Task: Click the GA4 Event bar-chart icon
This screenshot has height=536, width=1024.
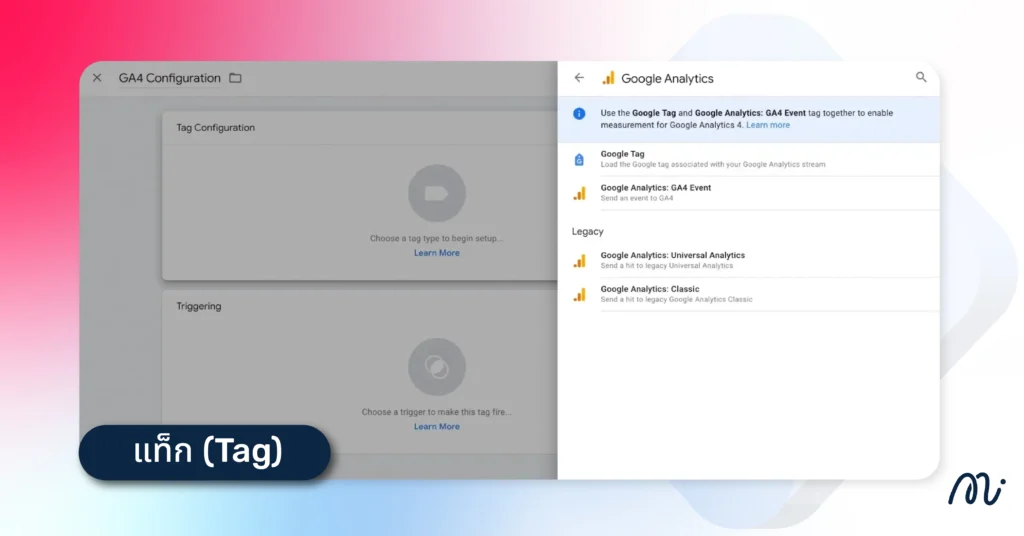Action: pos(580,193)
